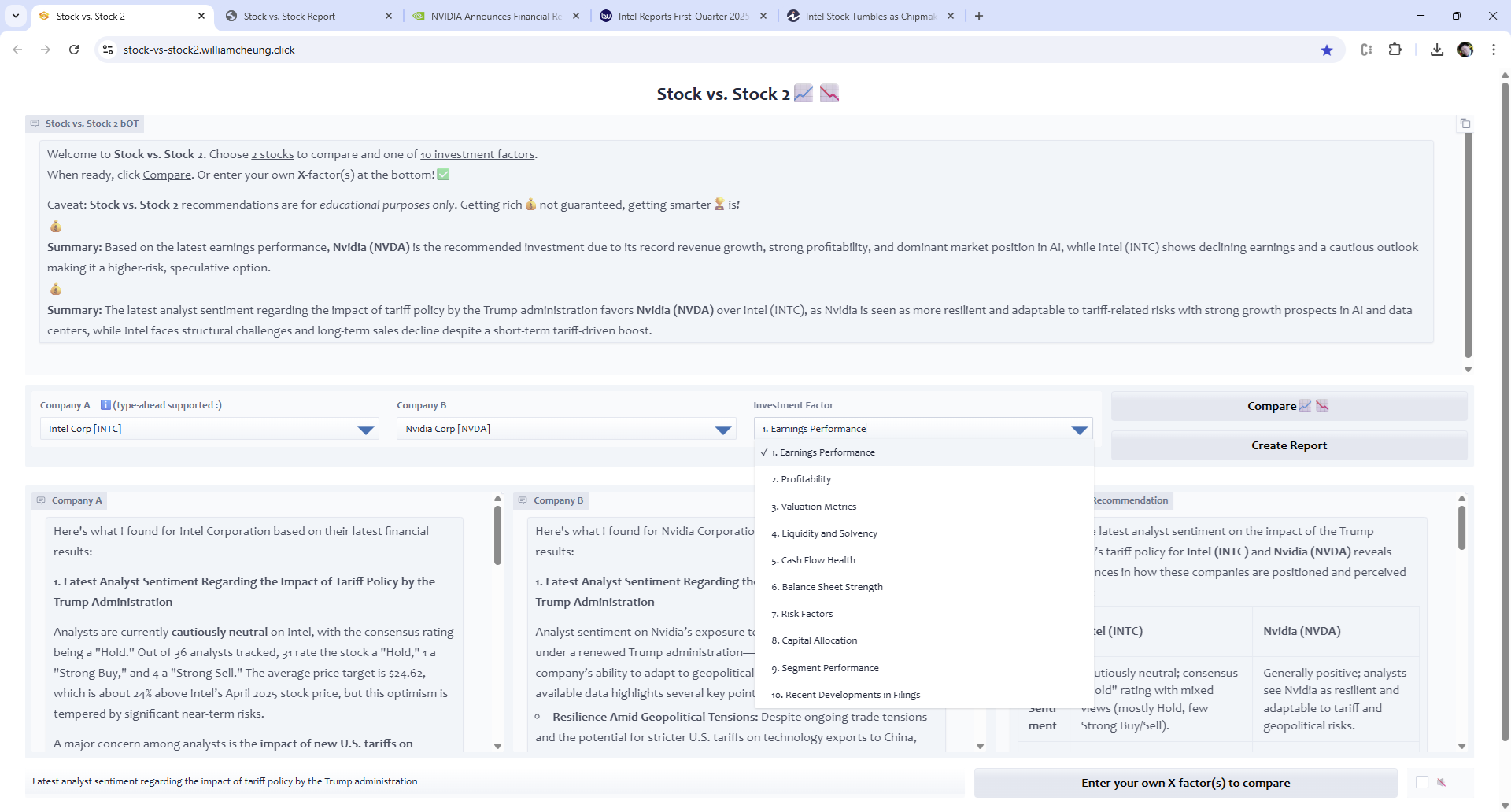This screenshot has height=812, width=1511.
Task: Close the NVIDIA Announces Financial tab
Action: (x=576, y=16)
